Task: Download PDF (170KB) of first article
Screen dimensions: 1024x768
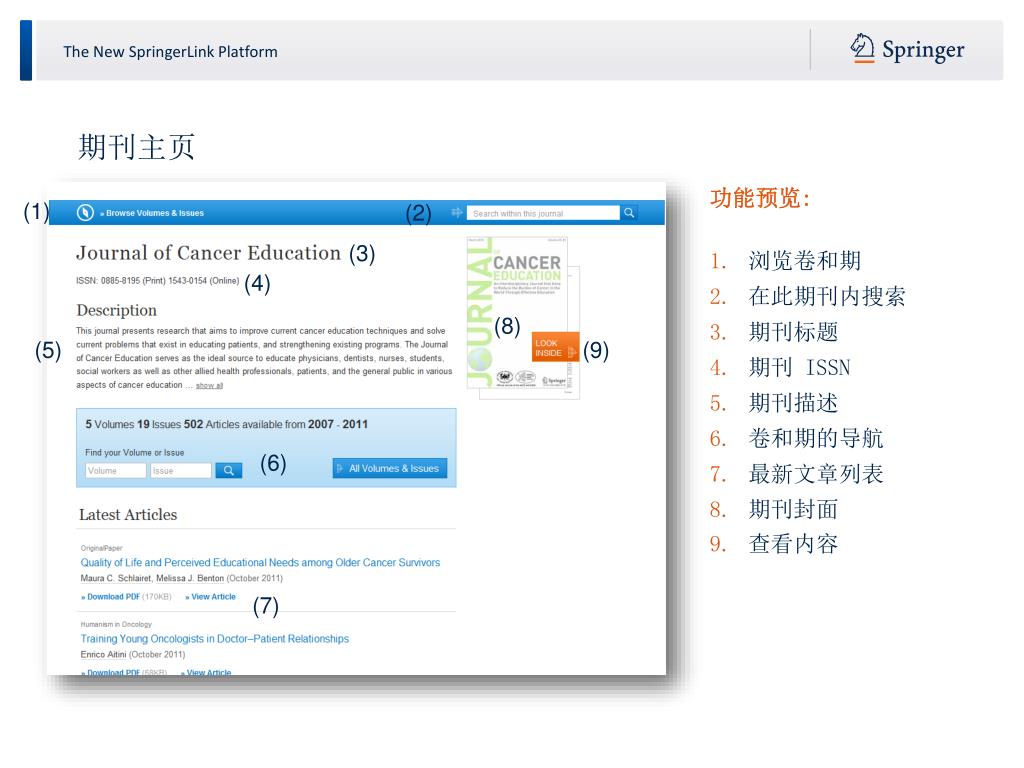Action: pos(126,597)
